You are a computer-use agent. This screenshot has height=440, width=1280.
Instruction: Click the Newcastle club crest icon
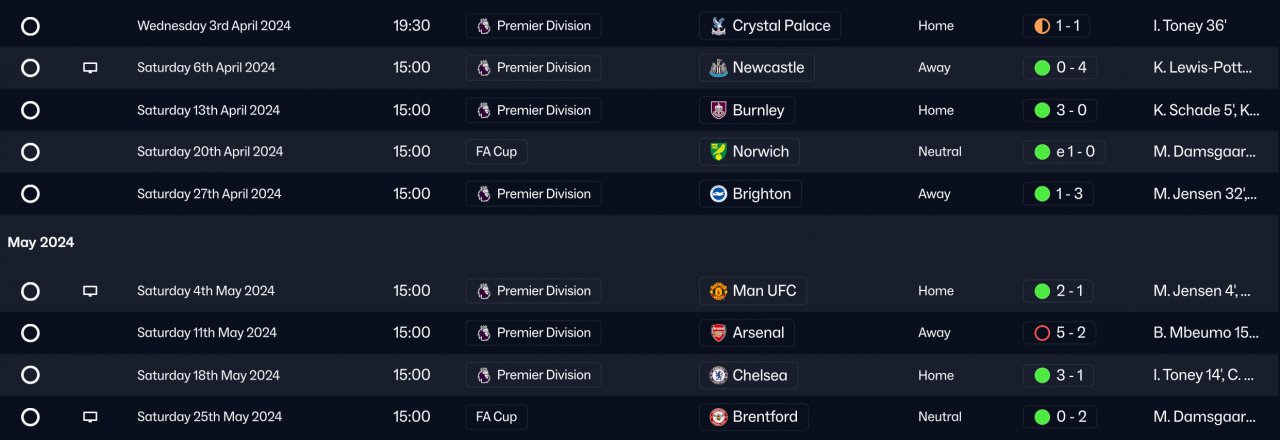[717, 68]
